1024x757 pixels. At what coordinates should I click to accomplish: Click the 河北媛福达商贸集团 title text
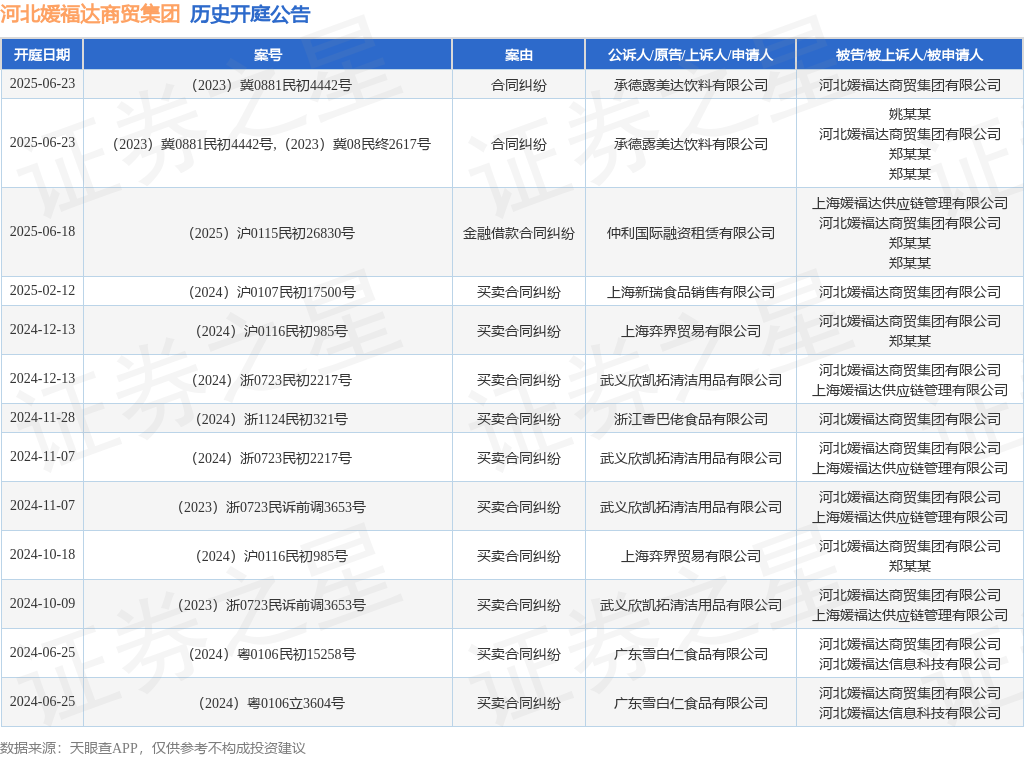90,14
